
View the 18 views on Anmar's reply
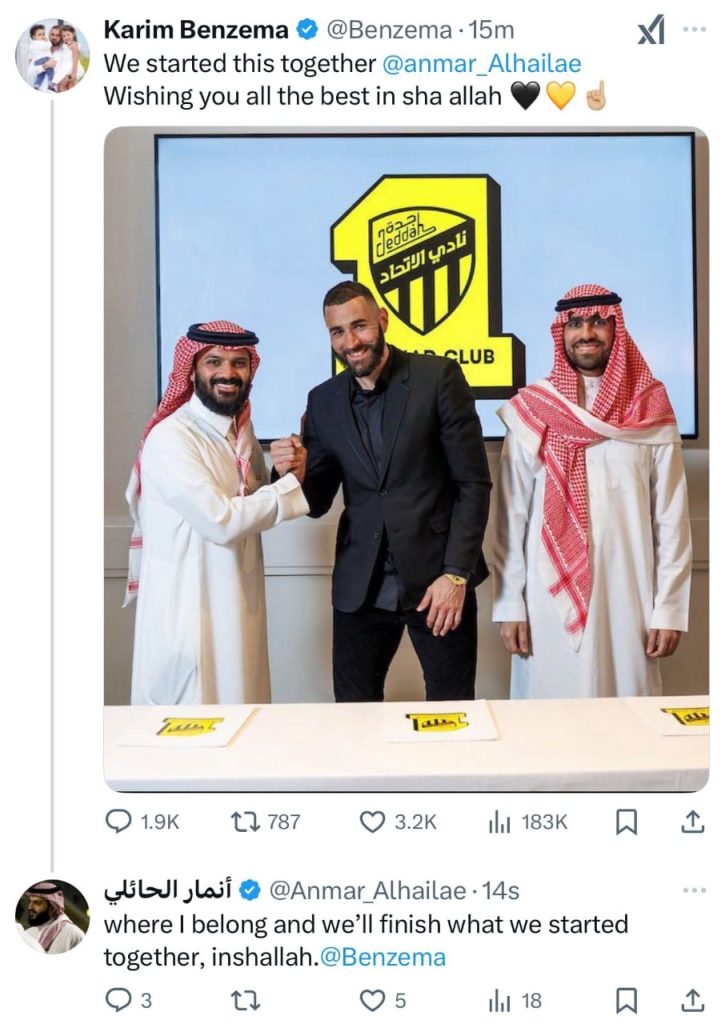click(x=499, y=999)
